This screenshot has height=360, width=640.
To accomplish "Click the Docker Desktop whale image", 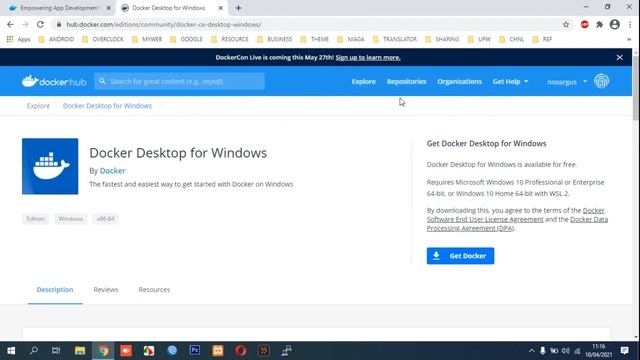I will click(x=50, y=166).
